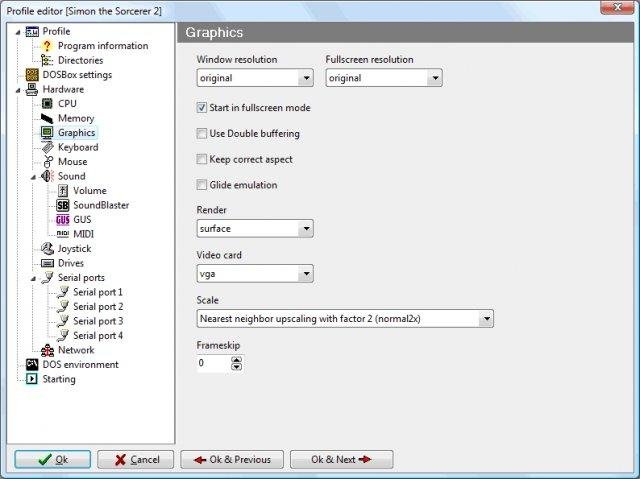The width and height of the screenshot is (640, 479).
Task: Open the Render dropdown
Action: [306, 228]
